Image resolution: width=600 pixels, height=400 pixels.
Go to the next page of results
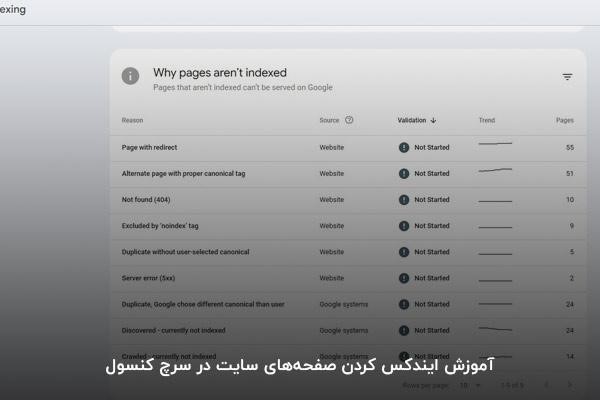[x=570, y=385]
